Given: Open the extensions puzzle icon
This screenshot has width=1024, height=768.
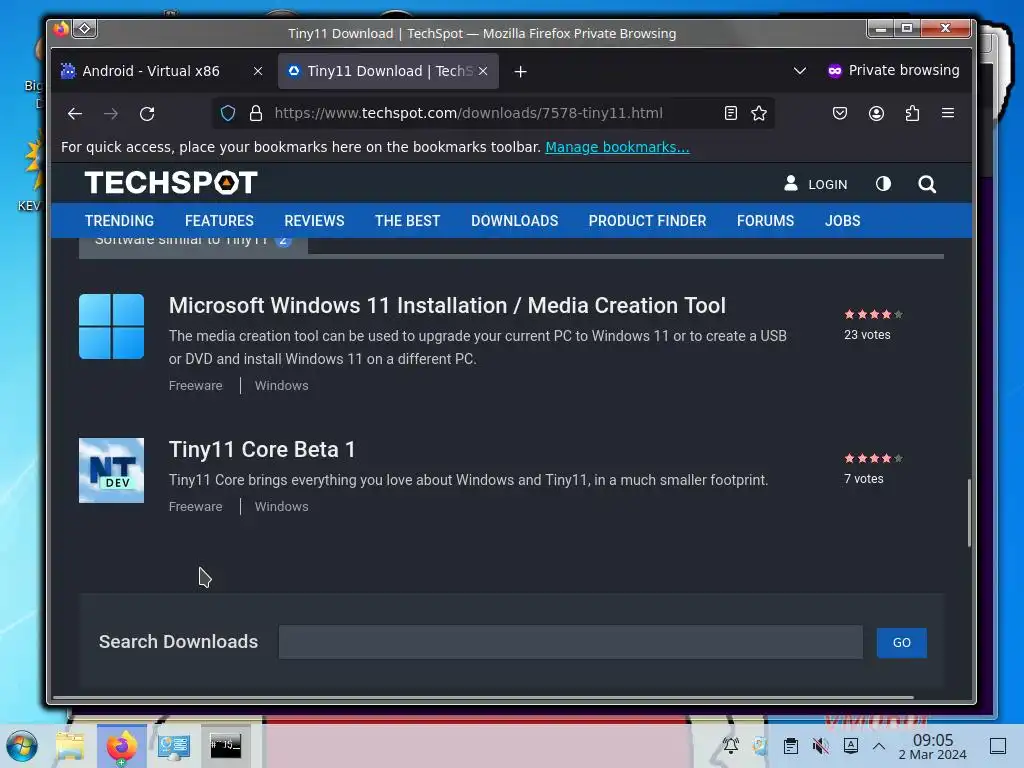Looking at the screenshot, I should [912, 113].
